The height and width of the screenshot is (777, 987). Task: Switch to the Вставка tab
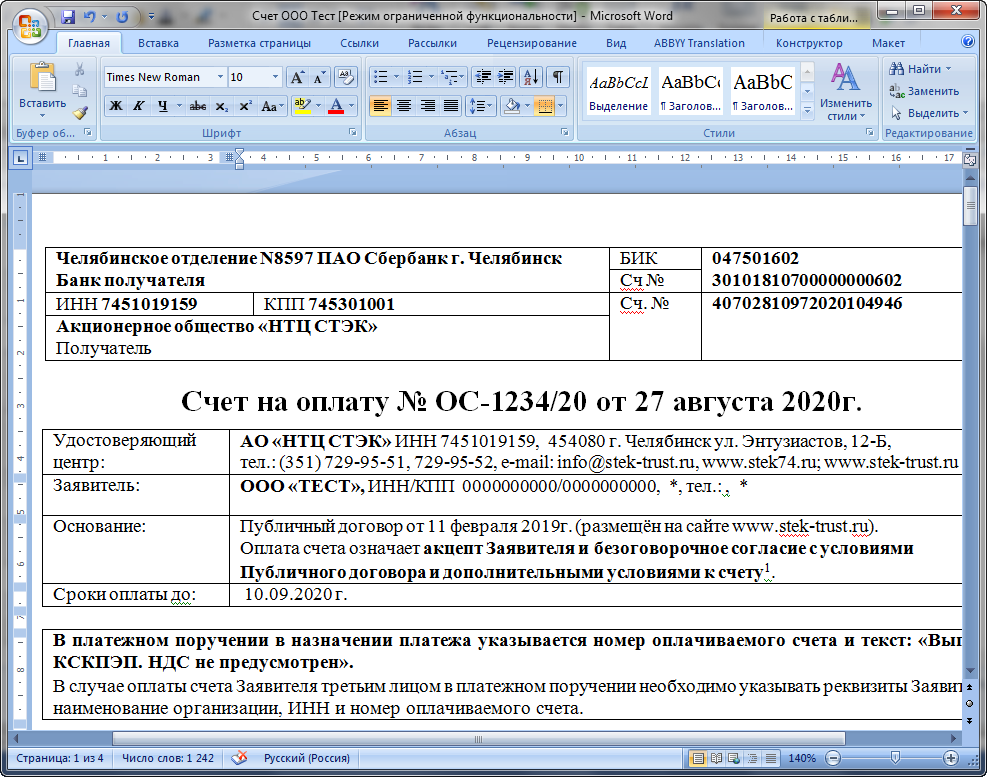(159, 43)
